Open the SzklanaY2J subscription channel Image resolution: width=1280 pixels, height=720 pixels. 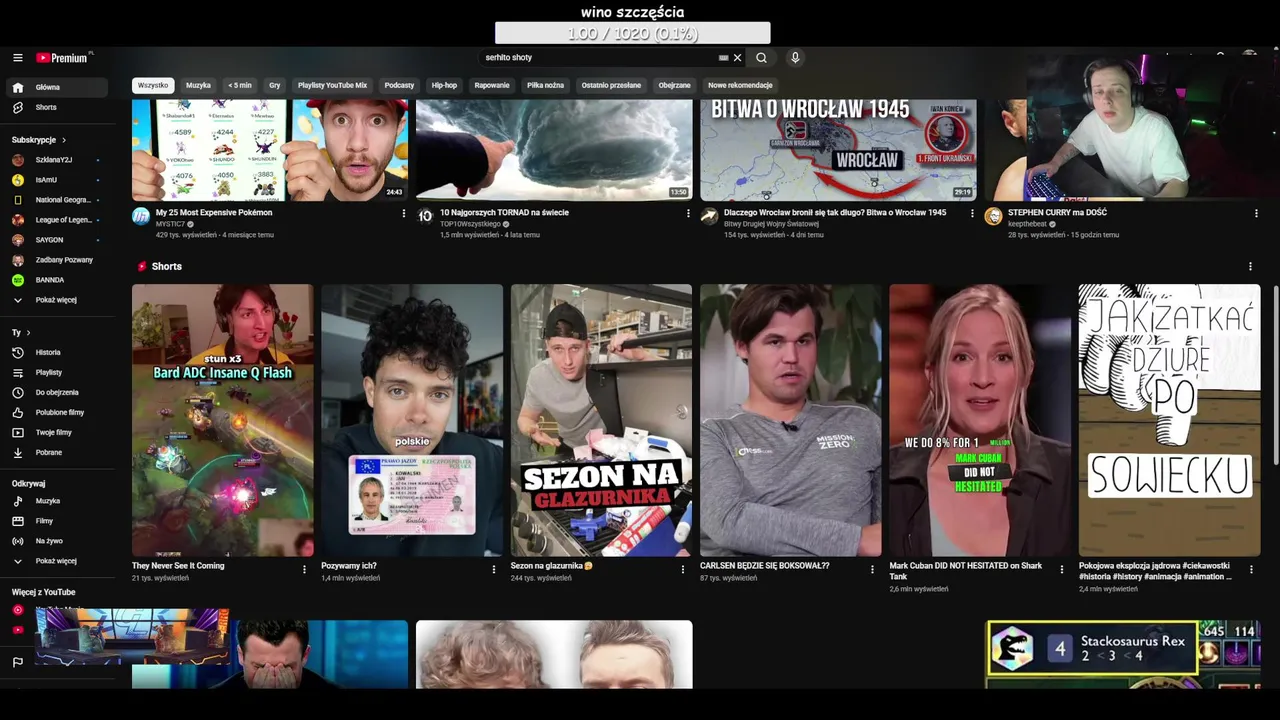tap(57, 160)
